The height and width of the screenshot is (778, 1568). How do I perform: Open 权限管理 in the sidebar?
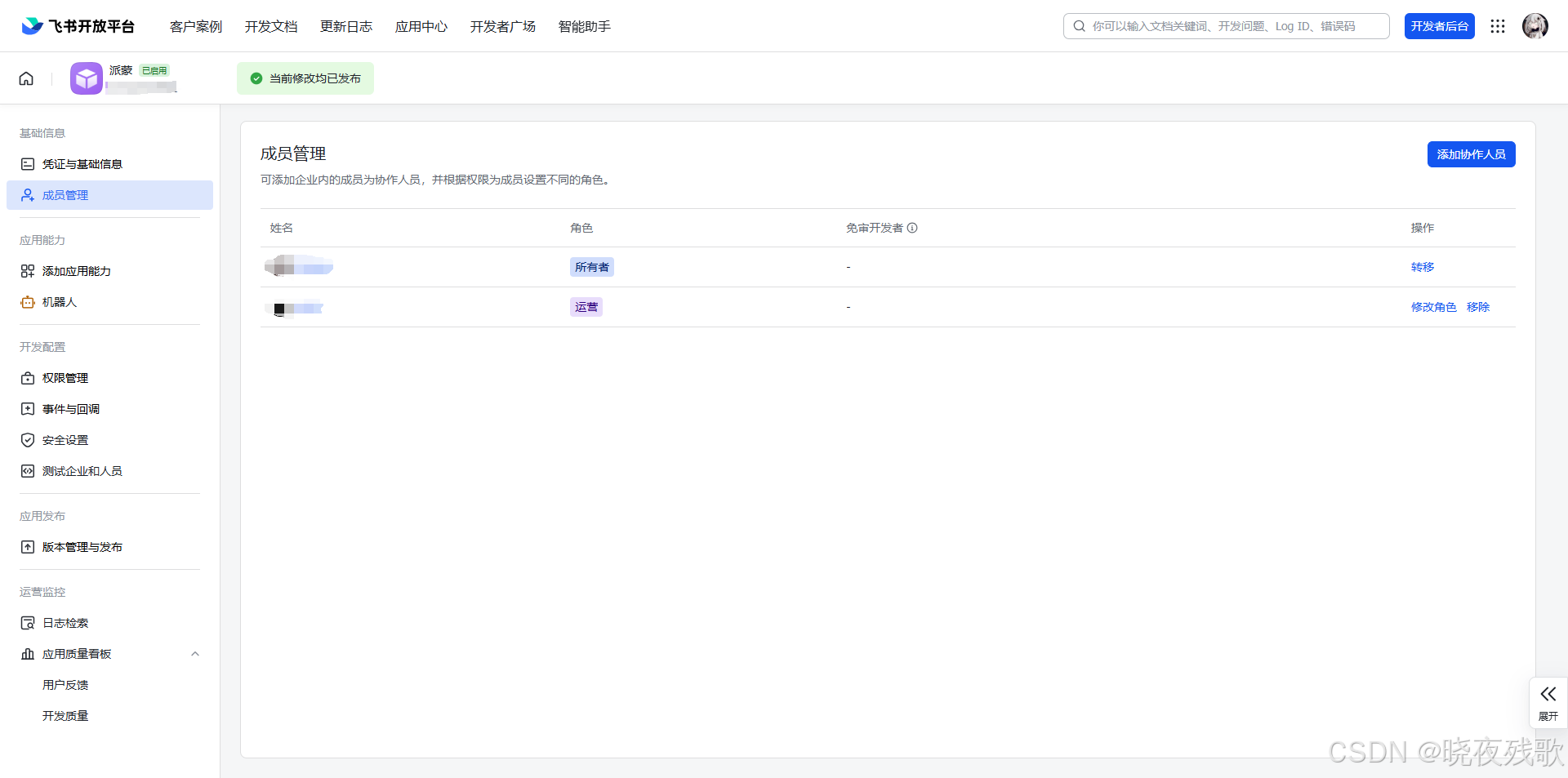pyautogui.click(x=65, y=377)
